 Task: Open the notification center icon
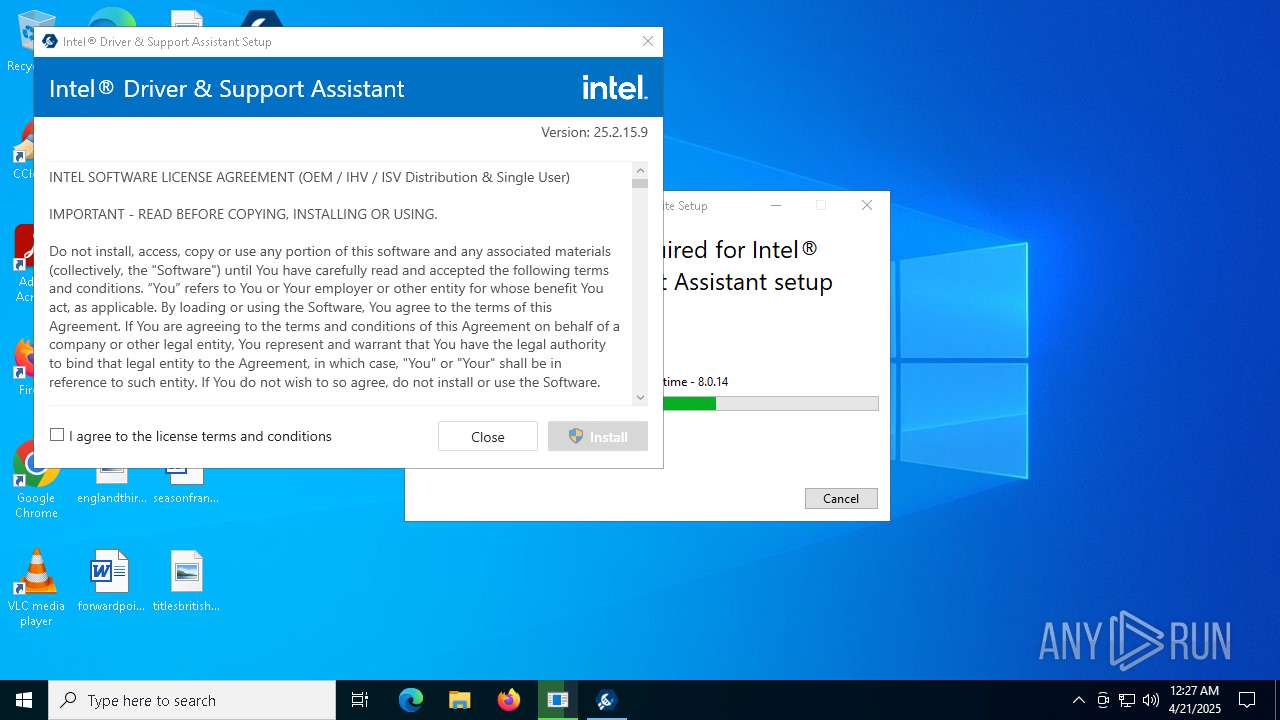pos(1247,700)
